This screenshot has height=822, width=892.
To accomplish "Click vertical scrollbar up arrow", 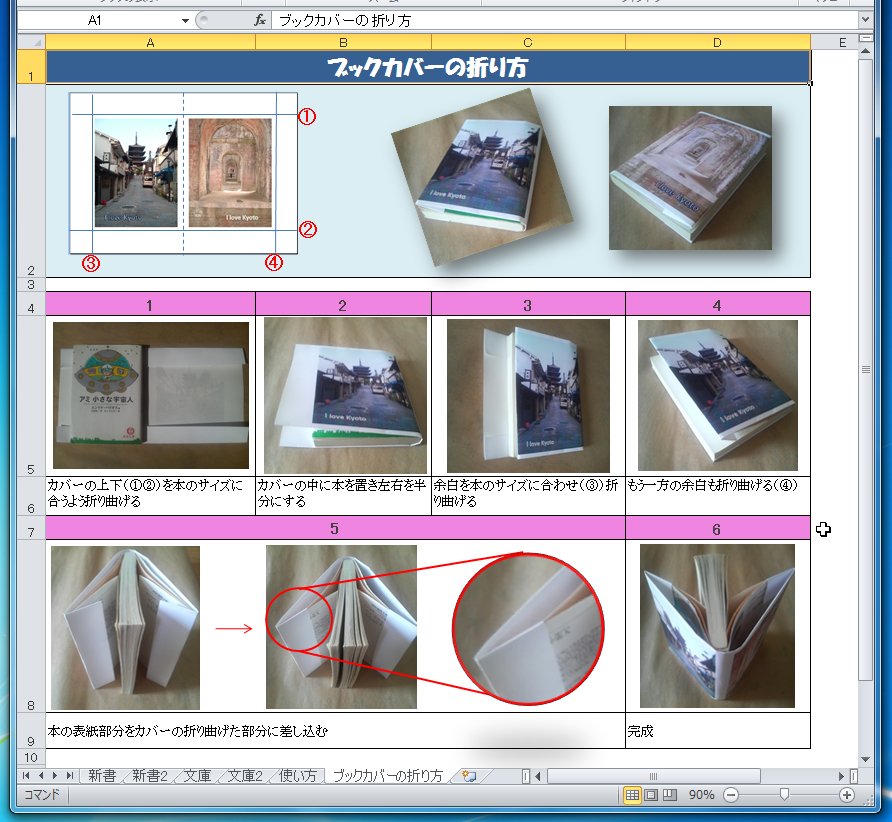I will 865,51.
